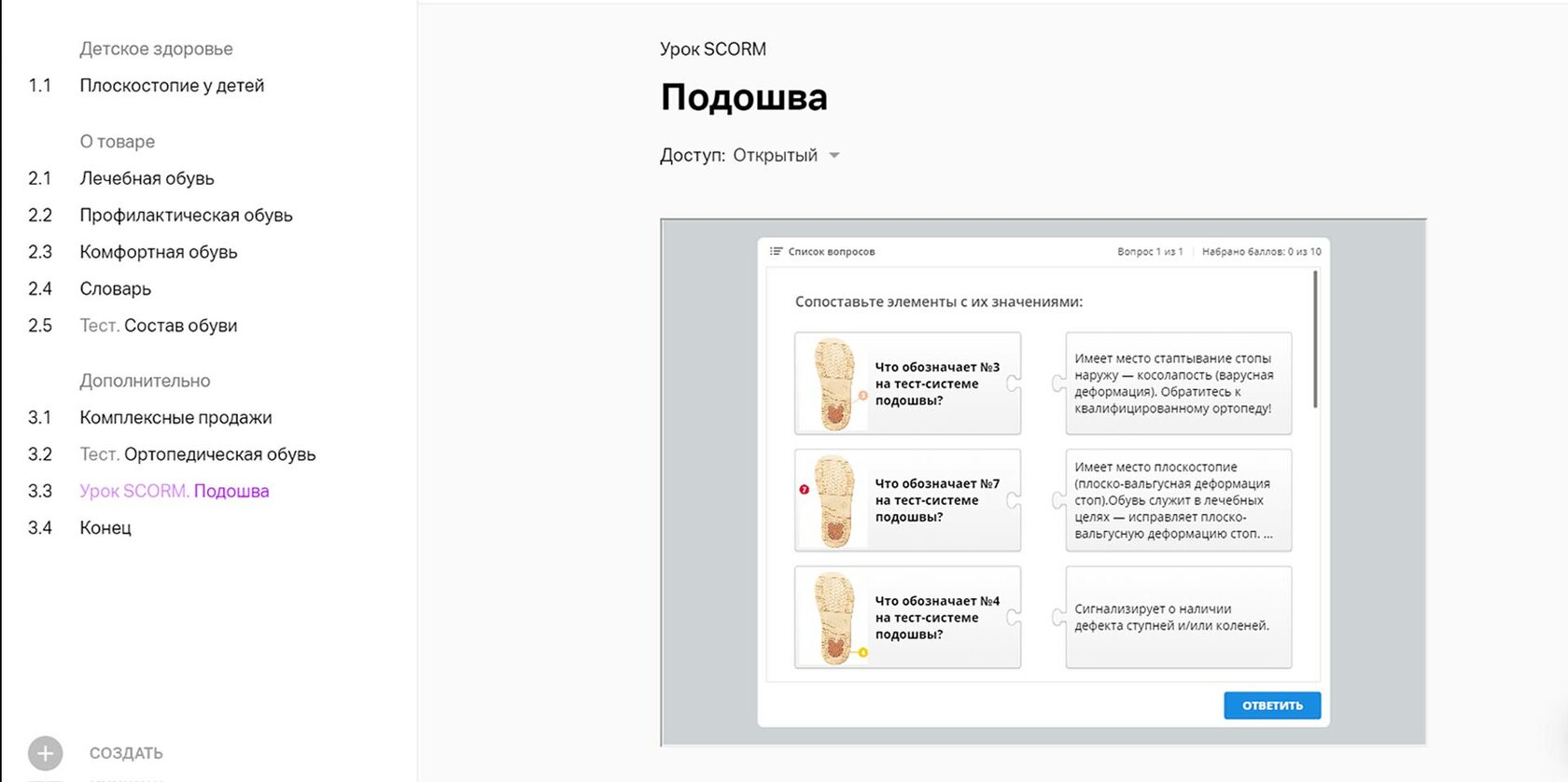Screen dimensions: 1568x782
Task: Click the sole image for question №3
Action: (833, 384)
